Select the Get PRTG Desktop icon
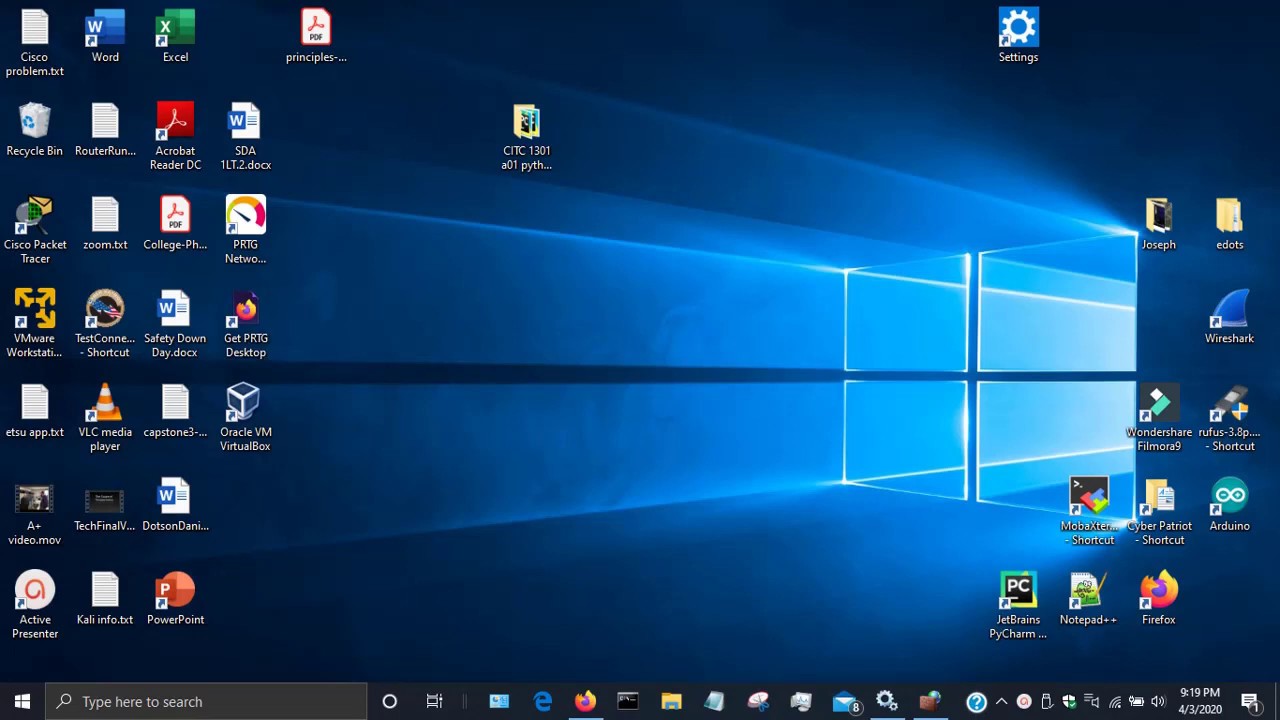 245,325
